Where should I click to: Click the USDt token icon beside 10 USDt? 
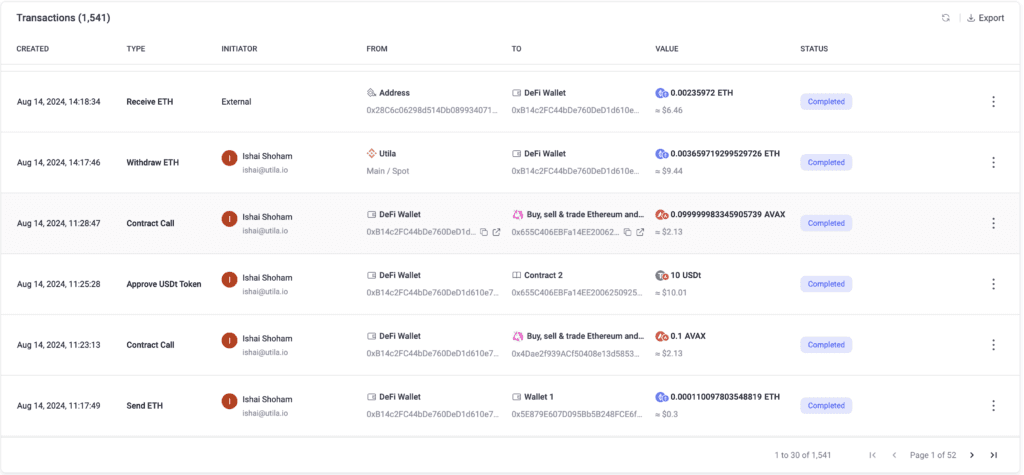(x=662, y=276)
